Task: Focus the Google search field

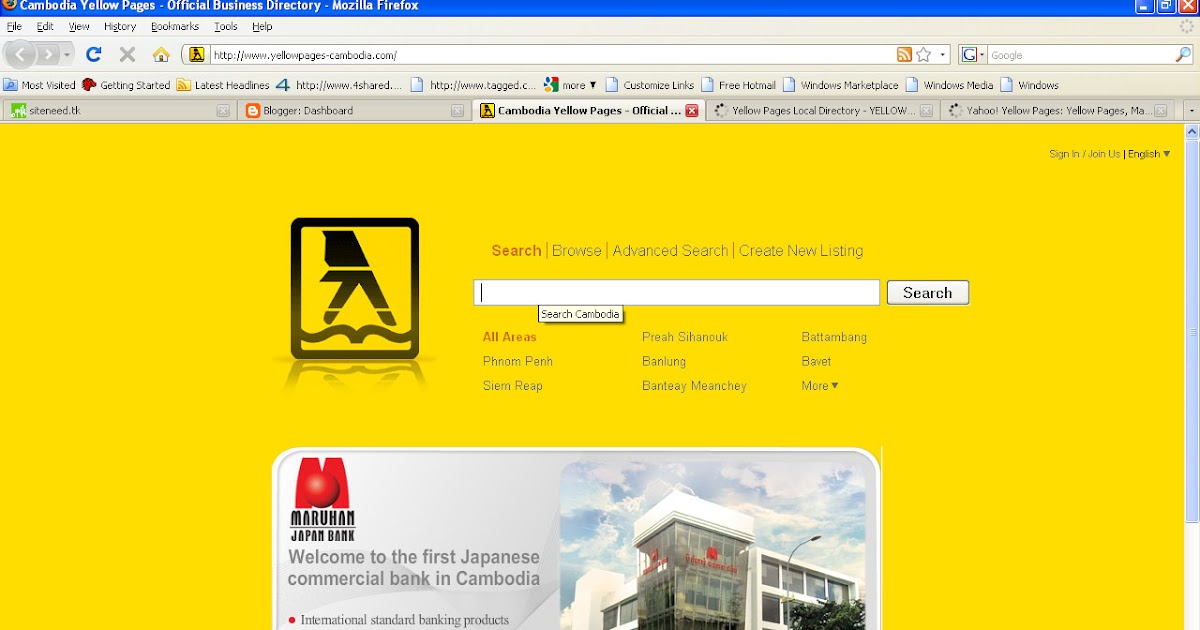Action: (1080, 55)
